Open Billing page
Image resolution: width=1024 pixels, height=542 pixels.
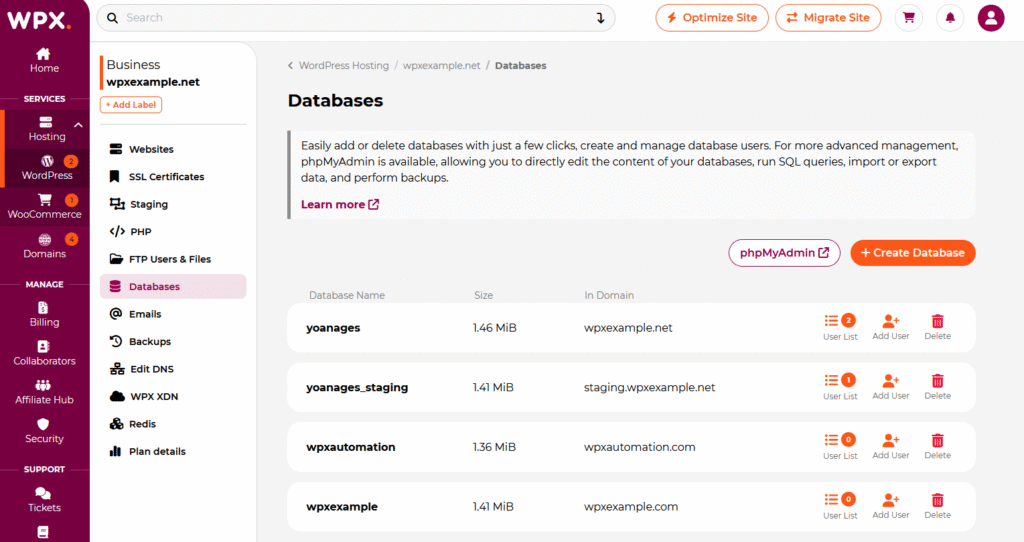(44, 314)
